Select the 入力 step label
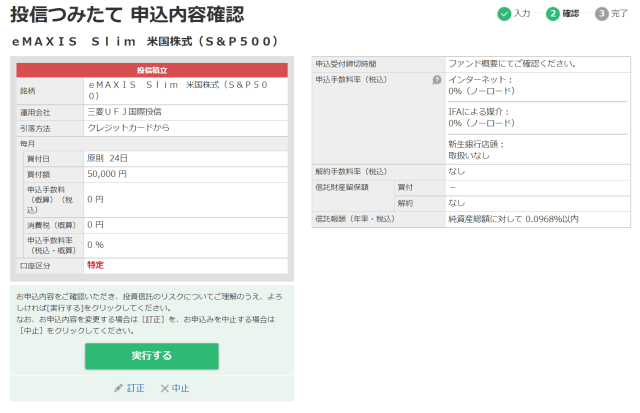Screen dimensions: 640x413 pyautogui.click(x=522, y=13)
